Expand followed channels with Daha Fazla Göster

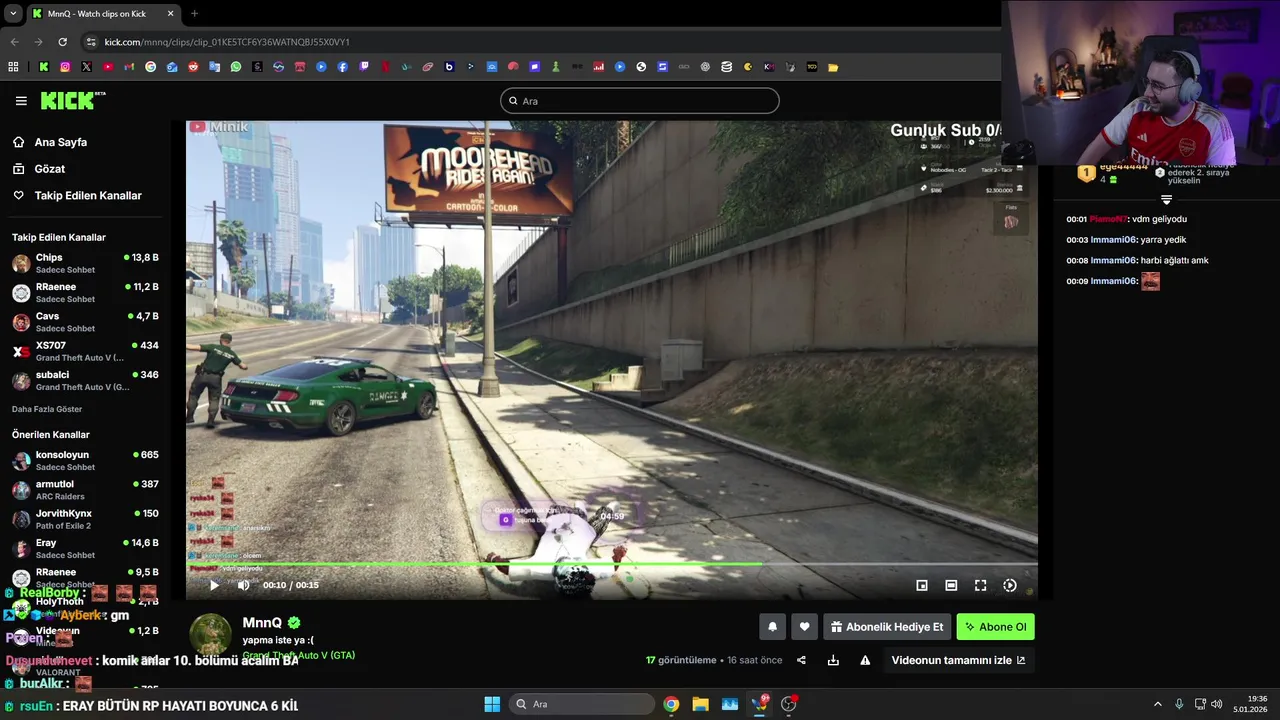tap(47, 409)
